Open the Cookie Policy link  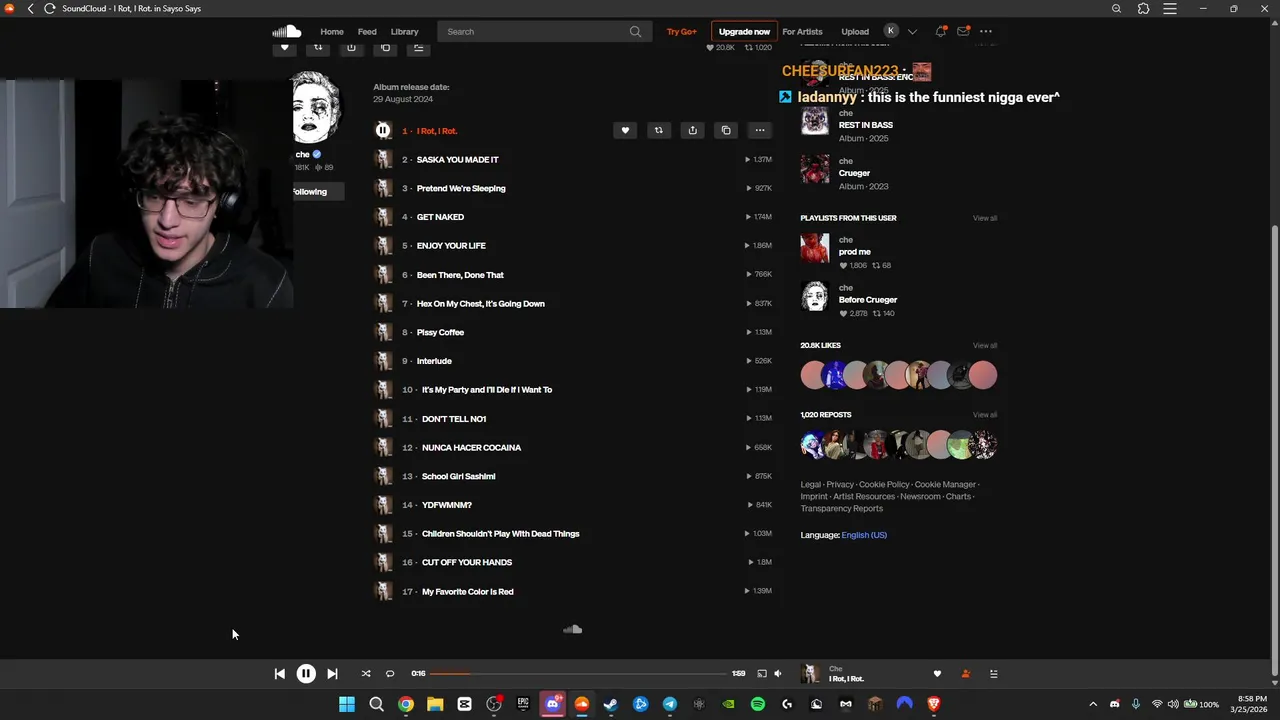point(884,484)
